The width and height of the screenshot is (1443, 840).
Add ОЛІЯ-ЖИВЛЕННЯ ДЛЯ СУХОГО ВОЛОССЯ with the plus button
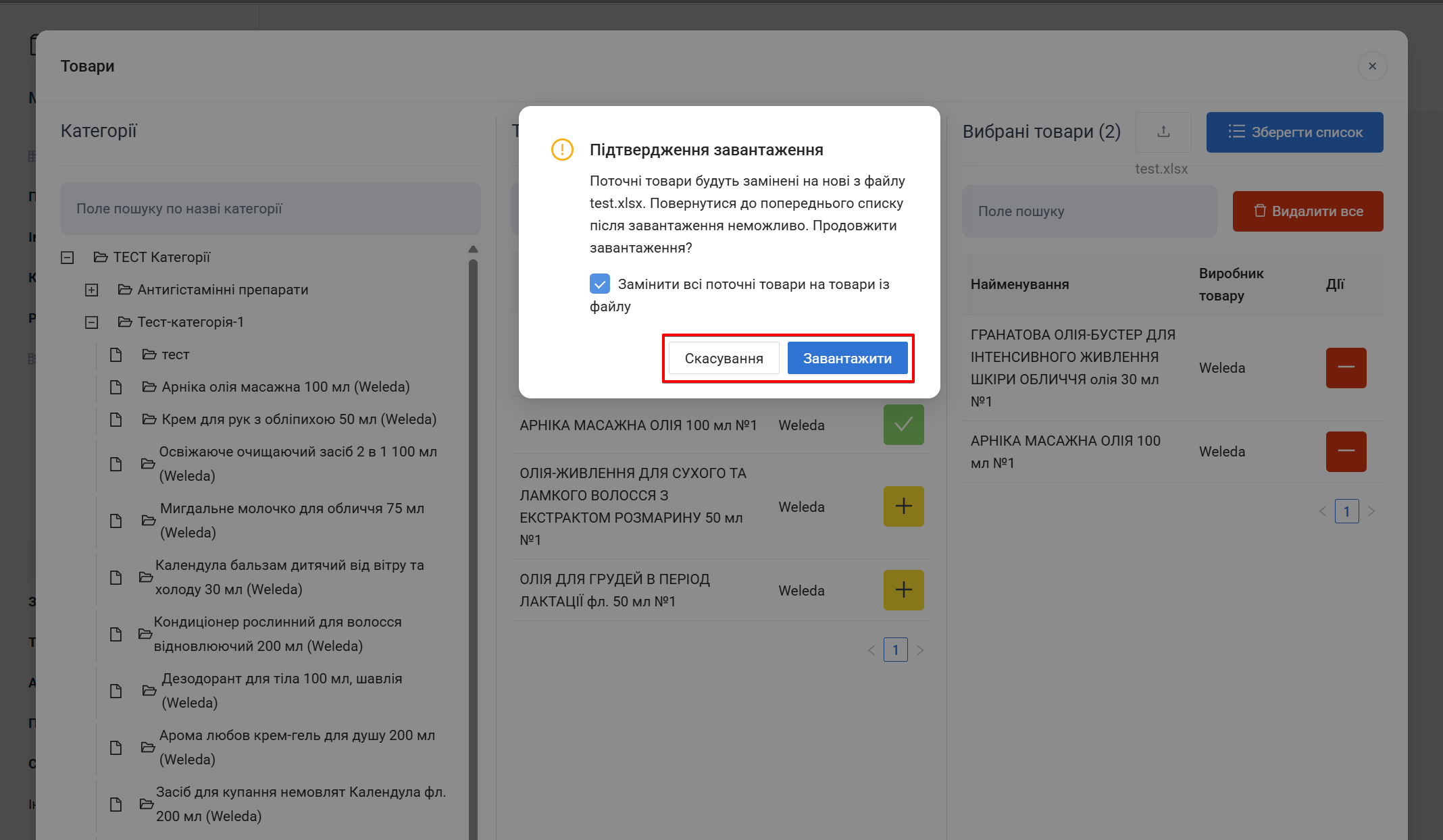pos(903,506)
